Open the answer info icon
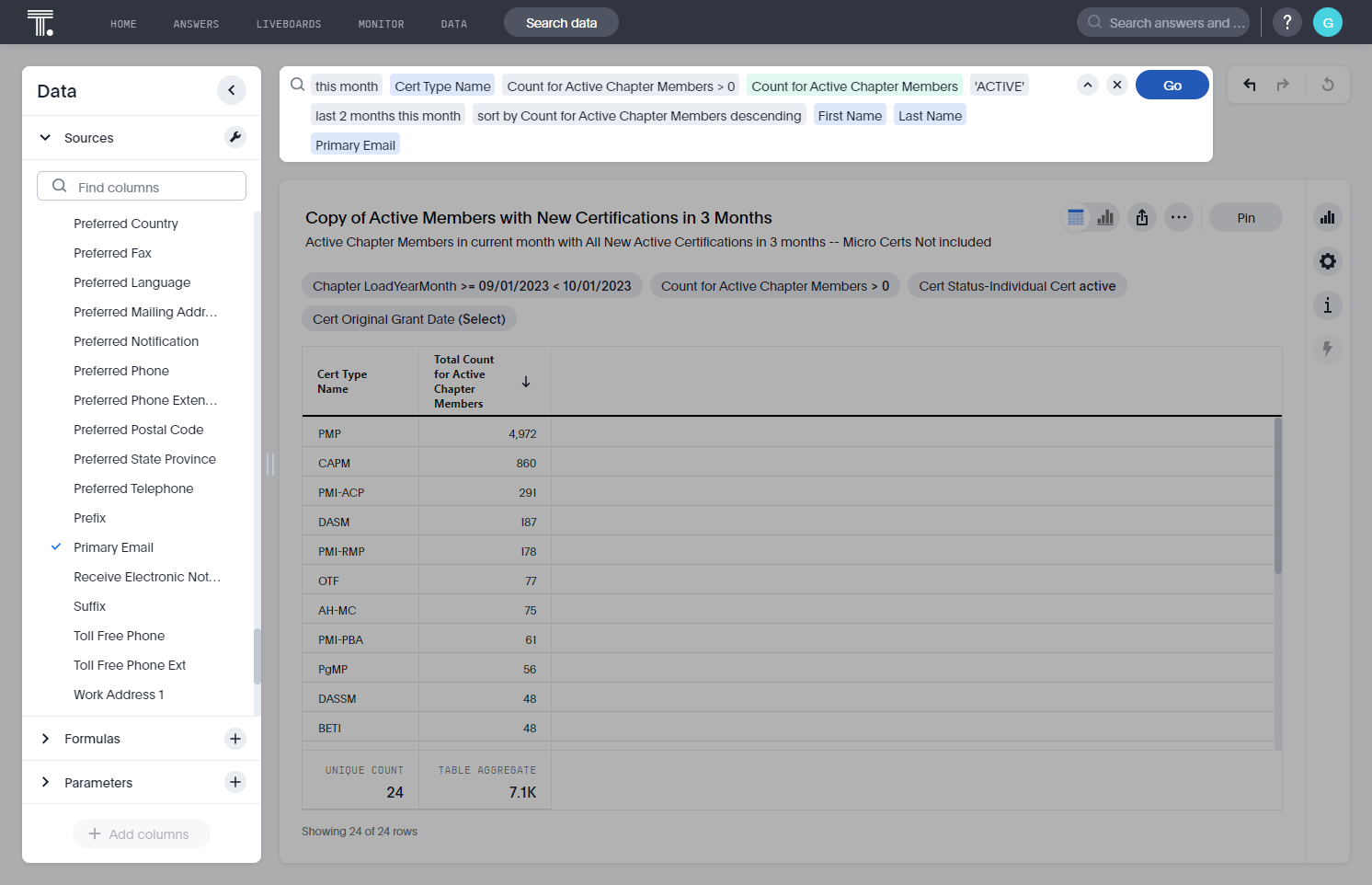 coord(1328,305)
